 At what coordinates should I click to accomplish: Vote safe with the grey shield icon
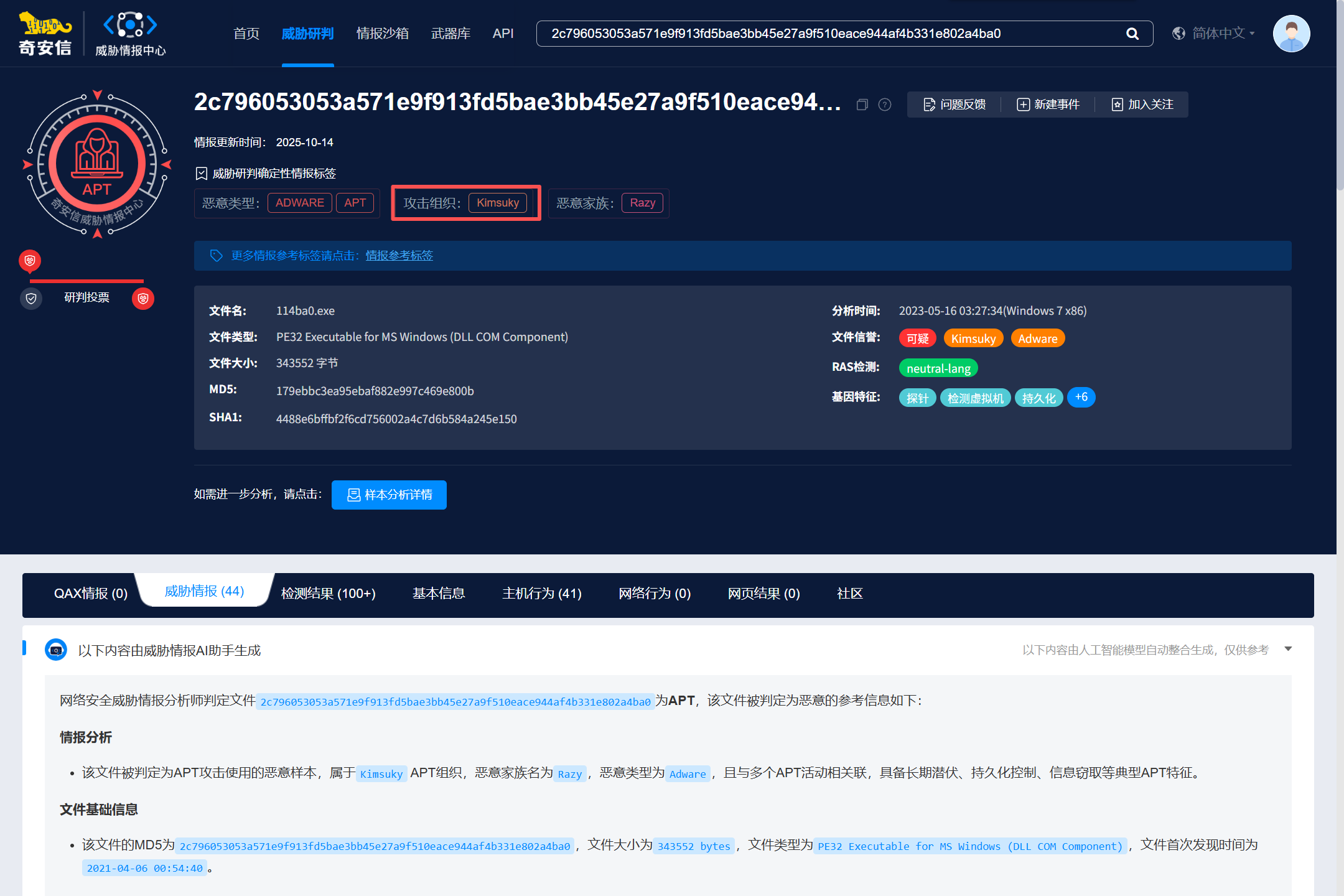click(x=31, y=299)
